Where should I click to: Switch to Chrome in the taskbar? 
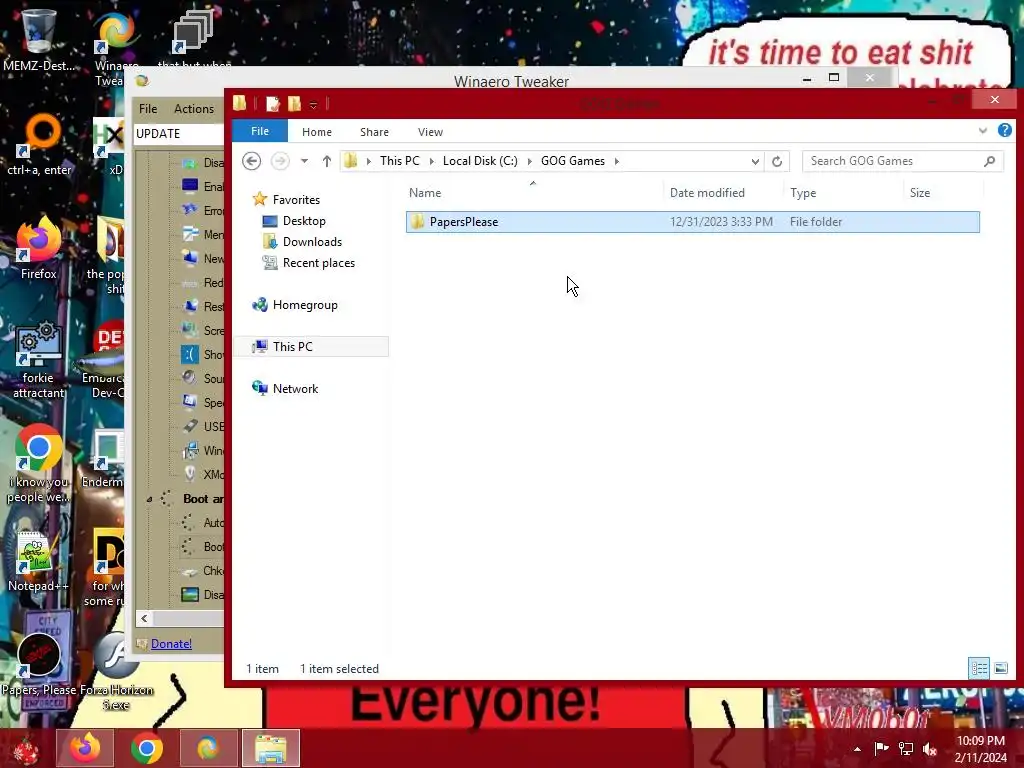point(146,748)
